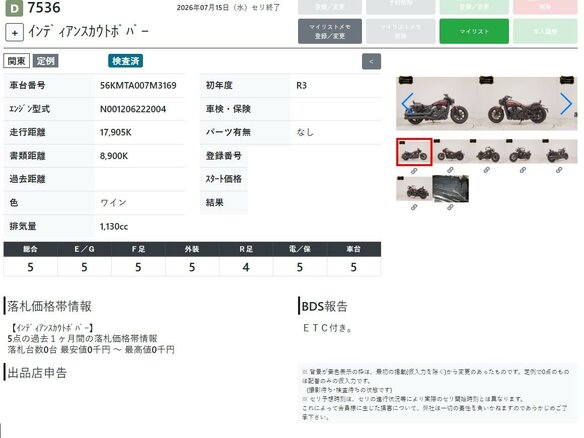
Task: Collapse details panel with gray chevron button
Action: click(371, 61)
